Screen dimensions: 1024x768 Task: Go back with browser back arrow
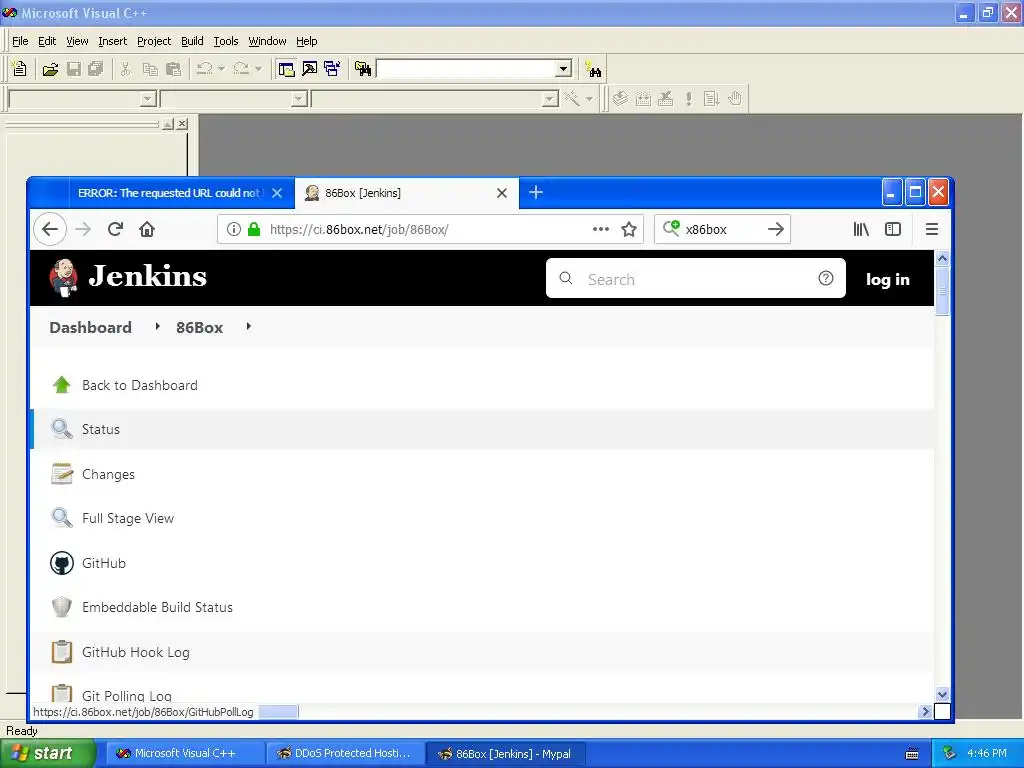(50, 229)
